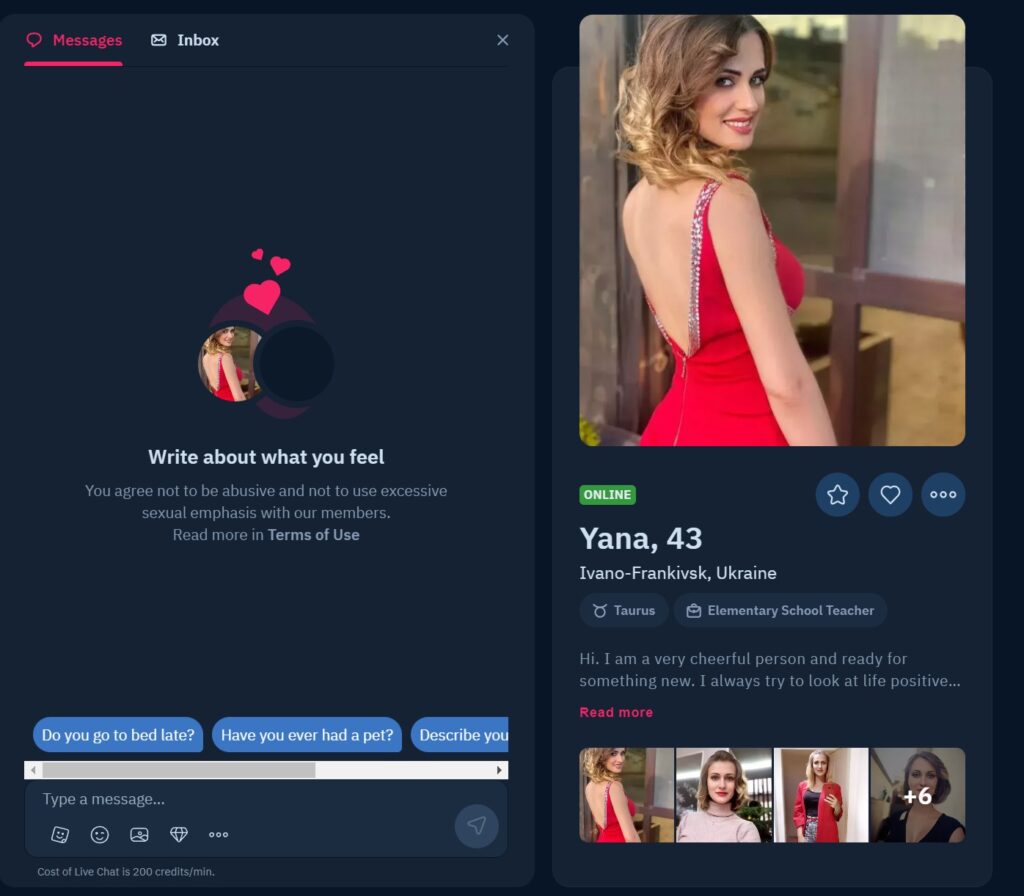Open the emoji smiley picker
Viewport: 1024px width, 896px height.
[x=99, y=834]
